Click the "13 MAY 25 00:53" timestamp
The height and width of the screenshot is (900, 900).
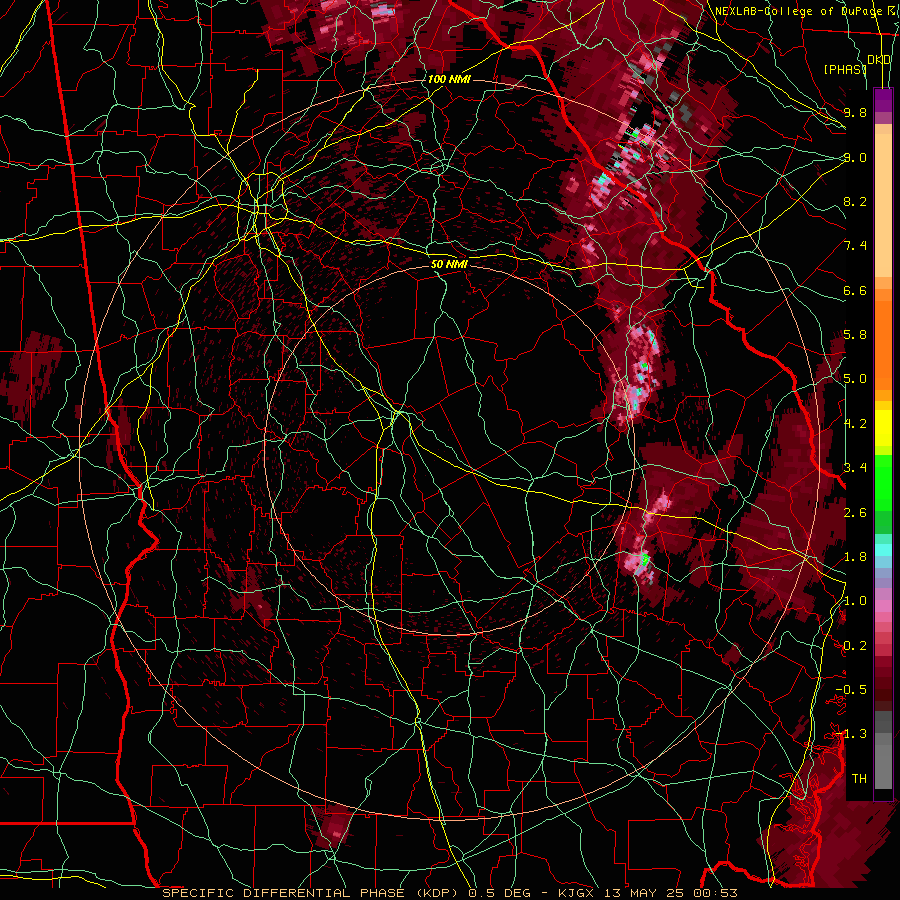coord(669,893)
